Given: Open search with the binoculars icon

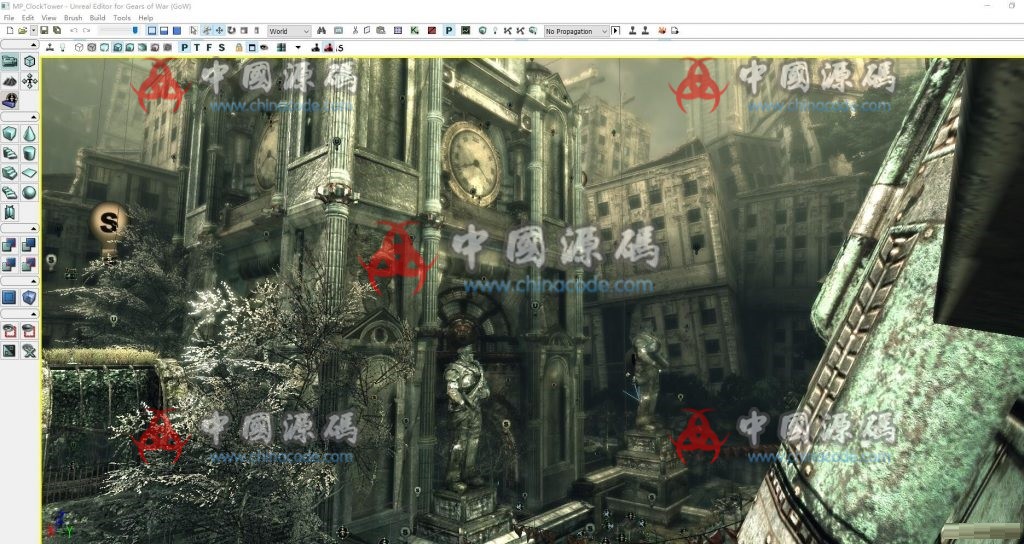Looking at the screenshot, I should [x=321, y=31].
